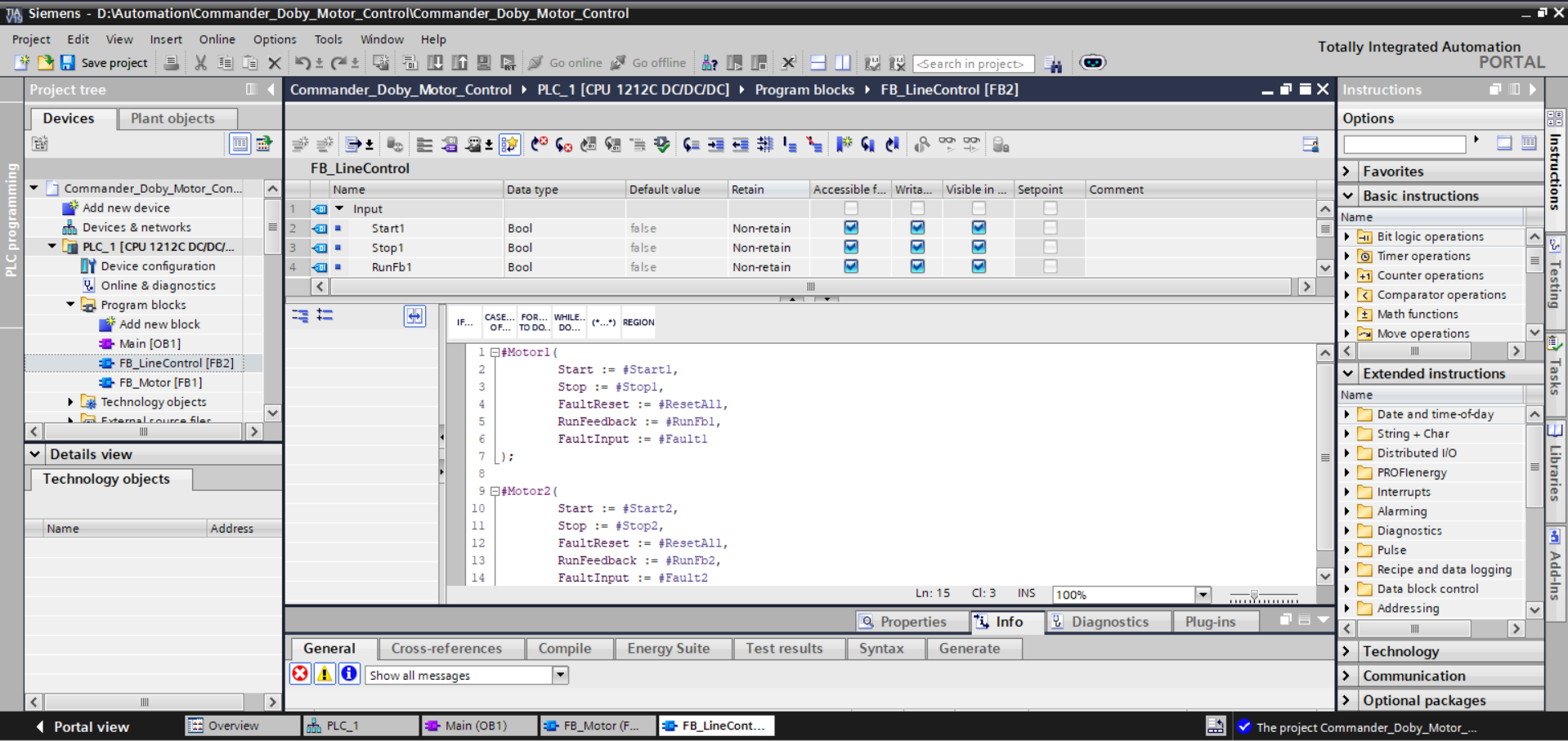Click PLC_1 breadcrumb link
The image size is (1568, 741).
click(633, 90)
